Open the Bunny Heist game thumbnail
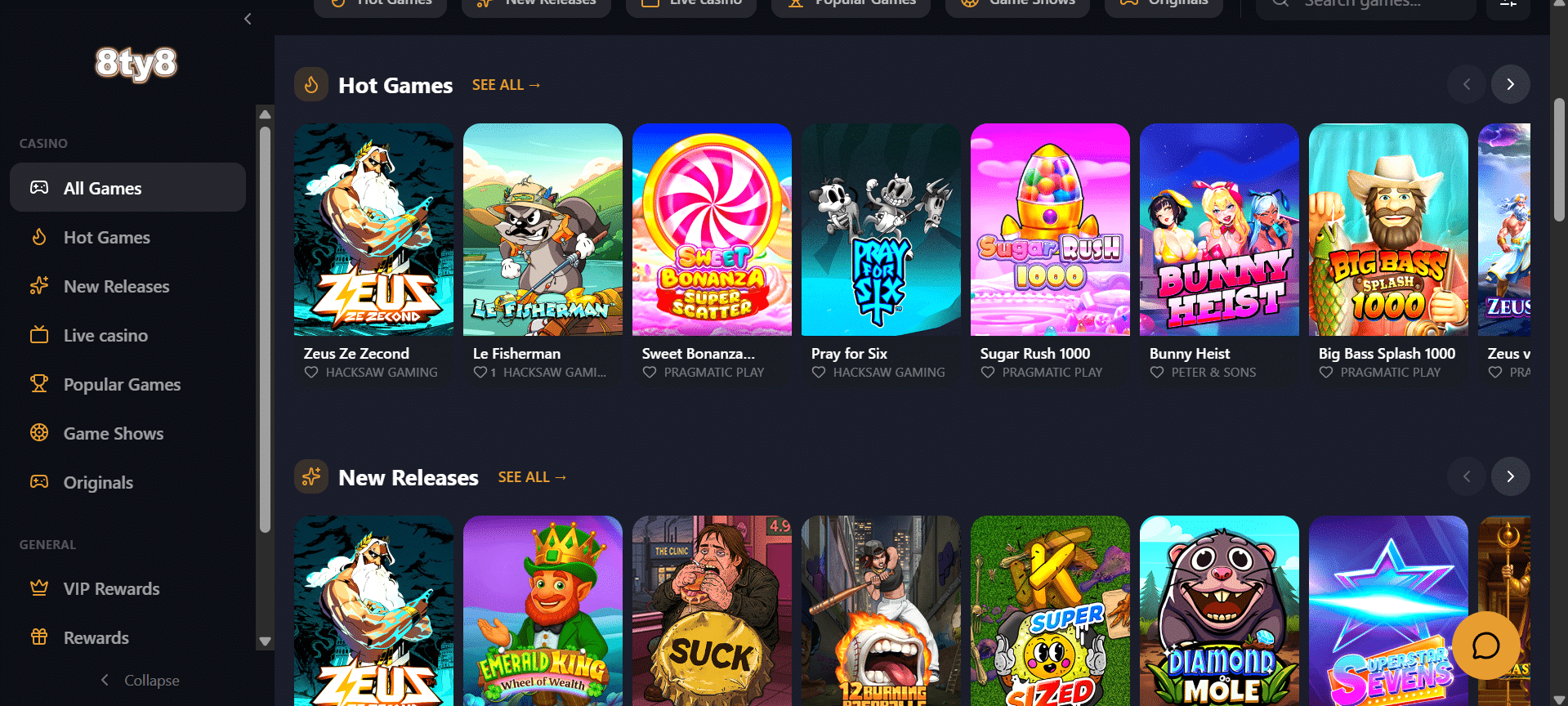This screenshot has width=1568, height=706. pyautogui.click(x=1219, y=230)
